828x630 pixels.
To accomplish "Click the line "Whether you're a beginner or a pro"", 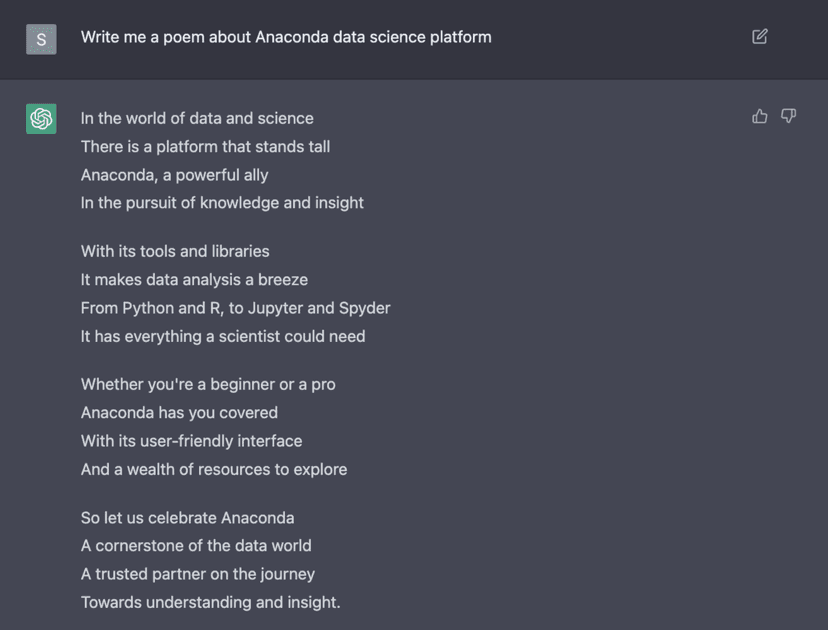I will tap(208, 384).
